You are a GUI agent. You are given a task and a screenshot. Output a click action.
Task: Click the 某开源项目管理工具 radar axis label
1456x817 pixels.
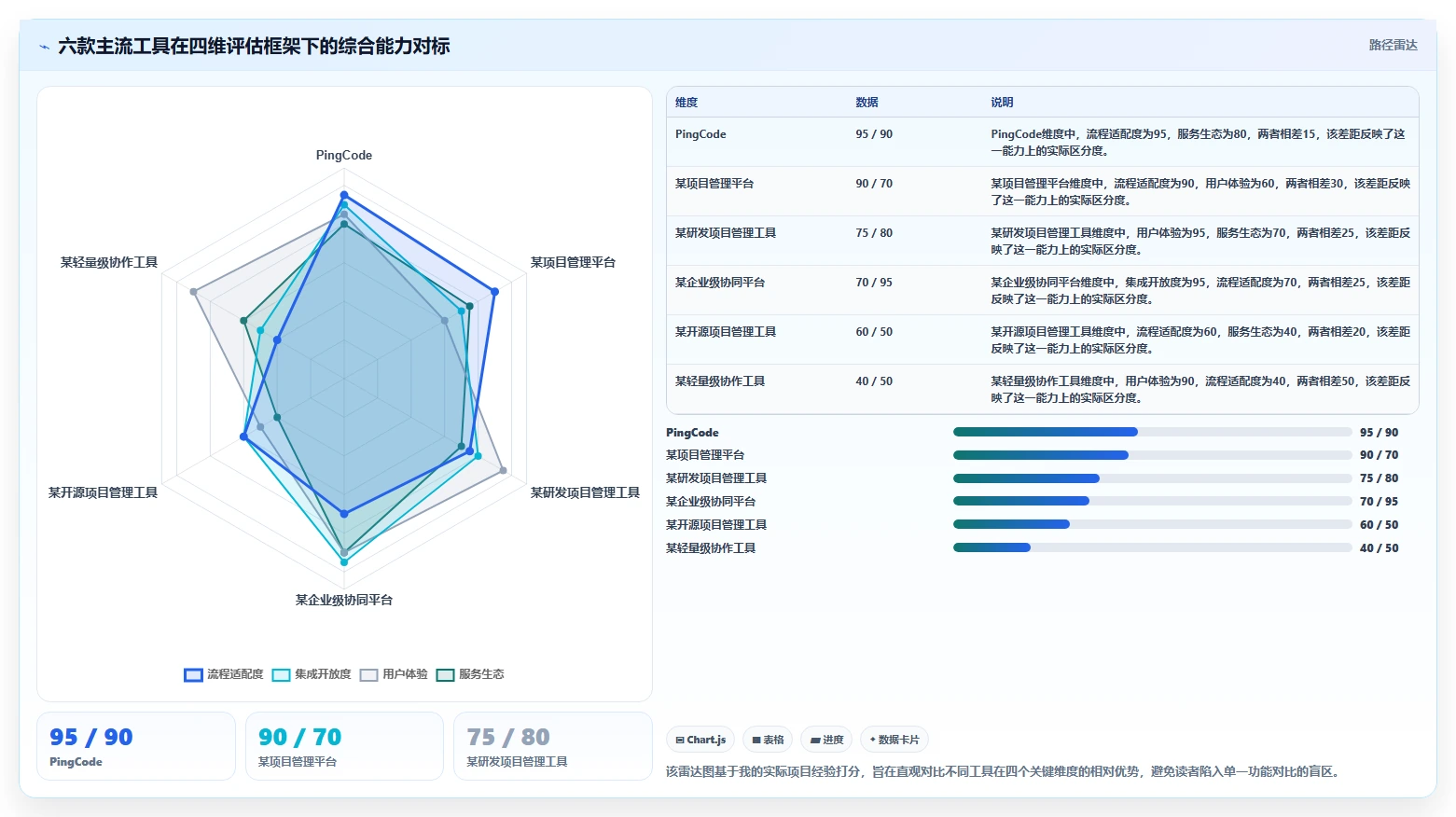(x=103, y=492)
